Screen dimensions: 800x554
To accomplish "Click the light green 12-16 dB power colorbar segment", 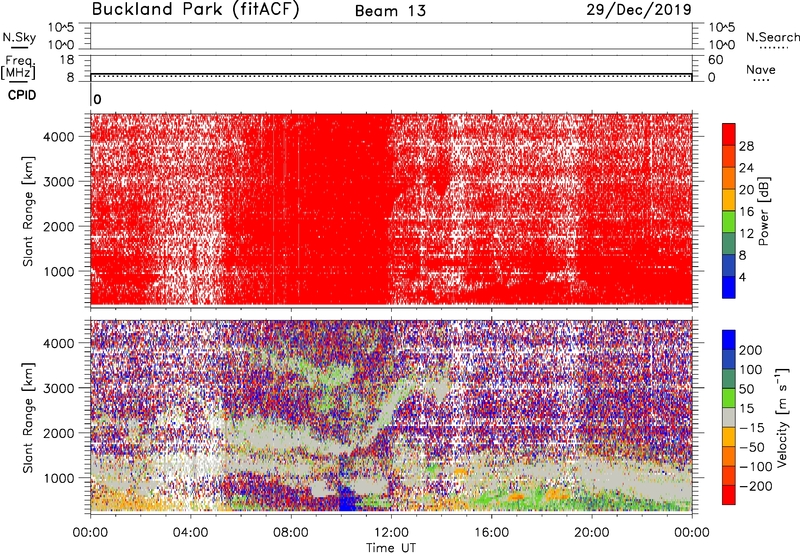I will pyautogui.click(x=729, y=221).
